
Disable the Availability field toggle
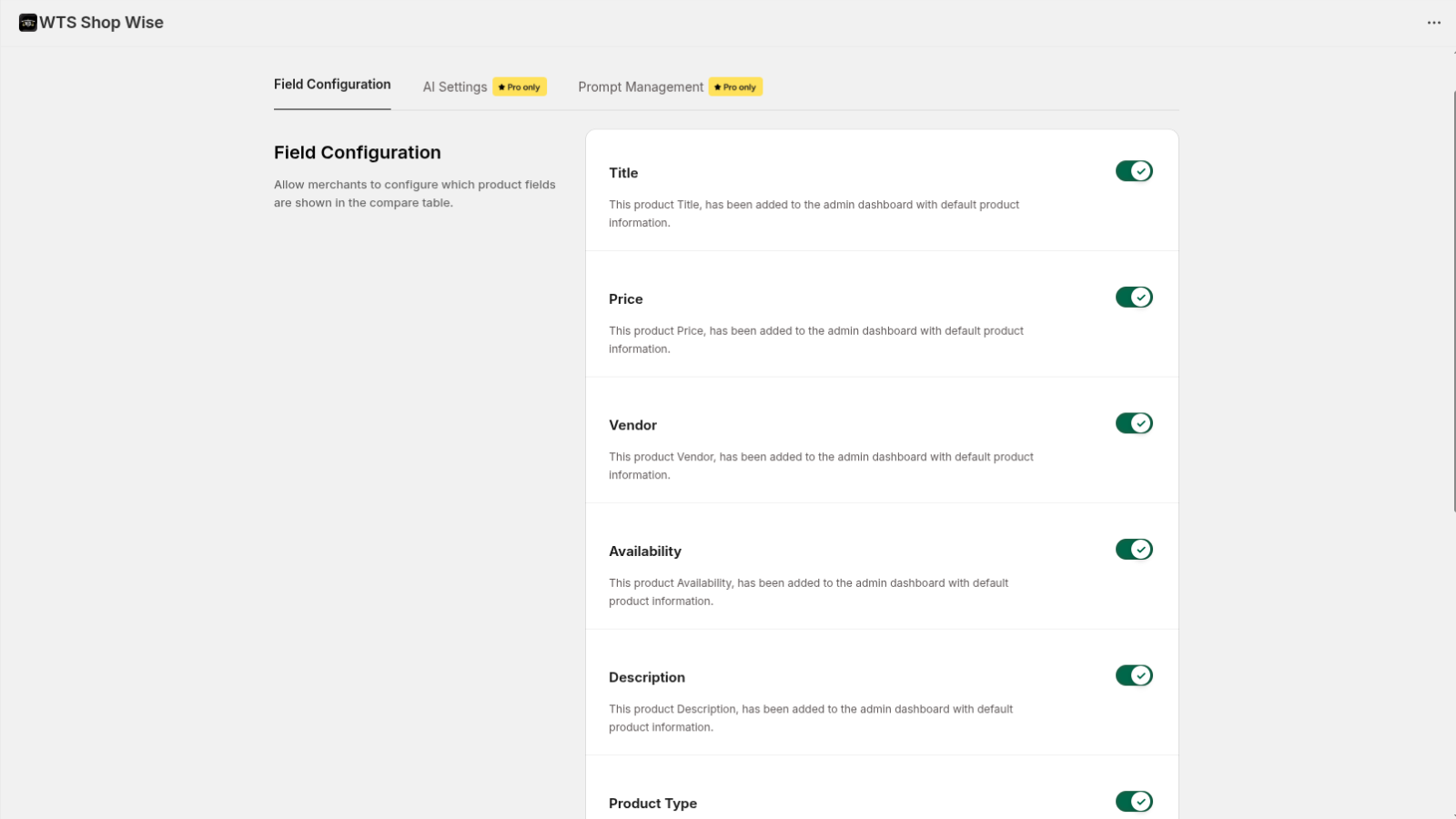[1134, 549]
